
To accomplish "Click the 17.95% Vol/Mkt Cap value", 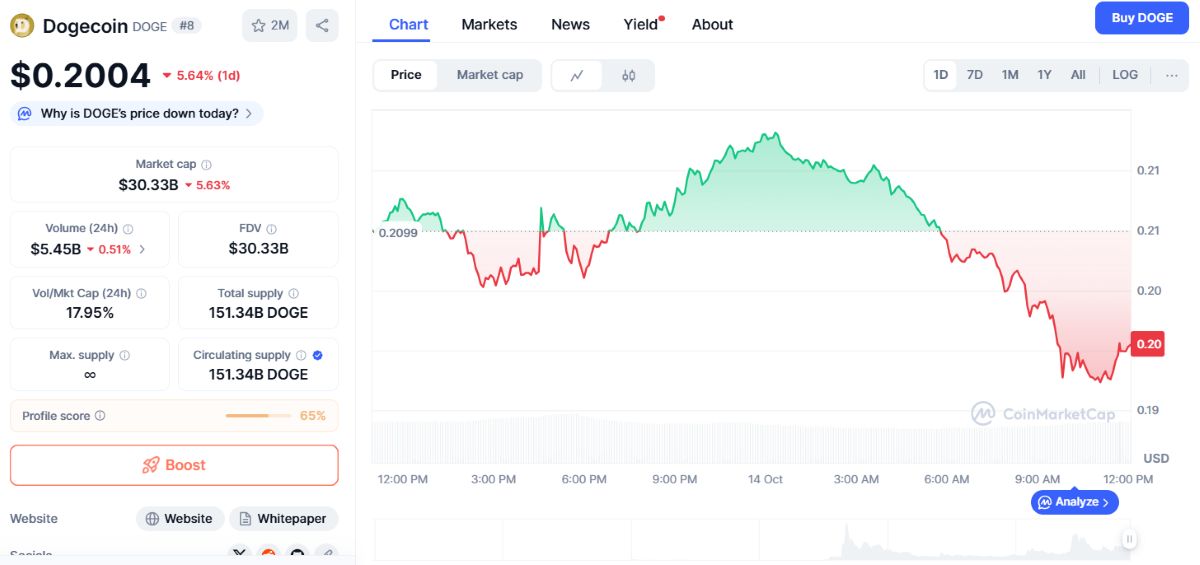I will (90, 313).
